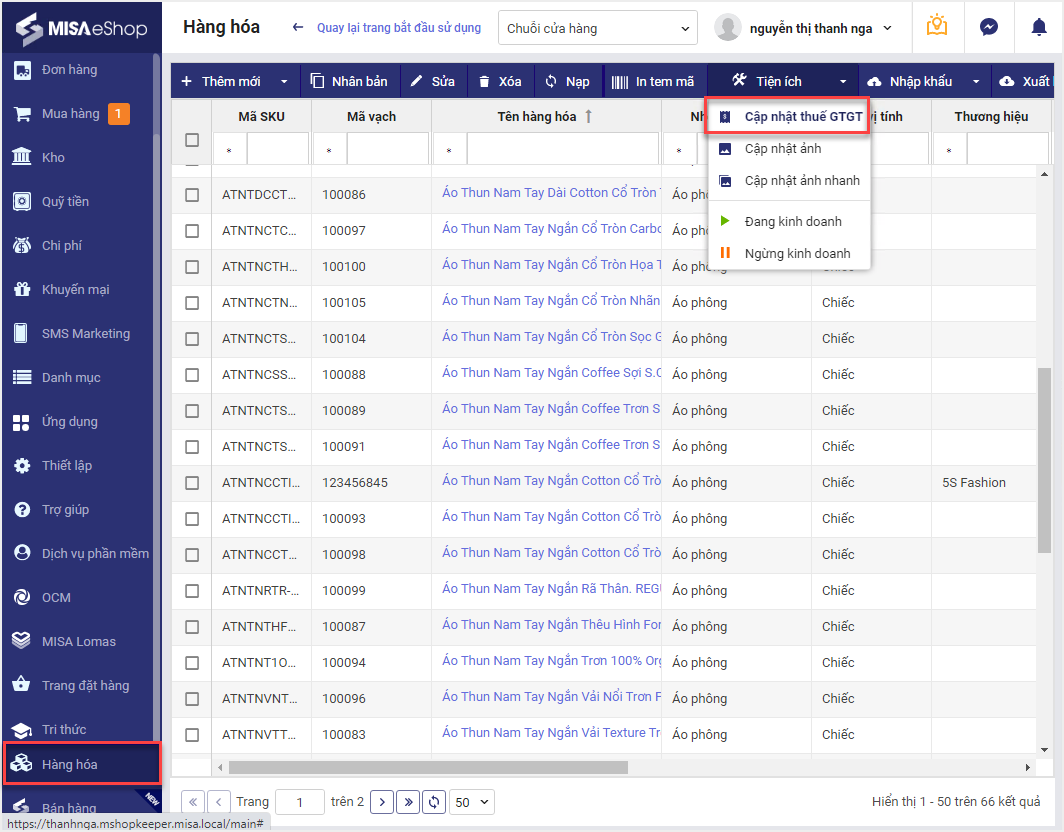This screenshot has height=832, width=1064.
Task: Click the Quỹ tiền safe icon
Action: (x=22, y=202)
